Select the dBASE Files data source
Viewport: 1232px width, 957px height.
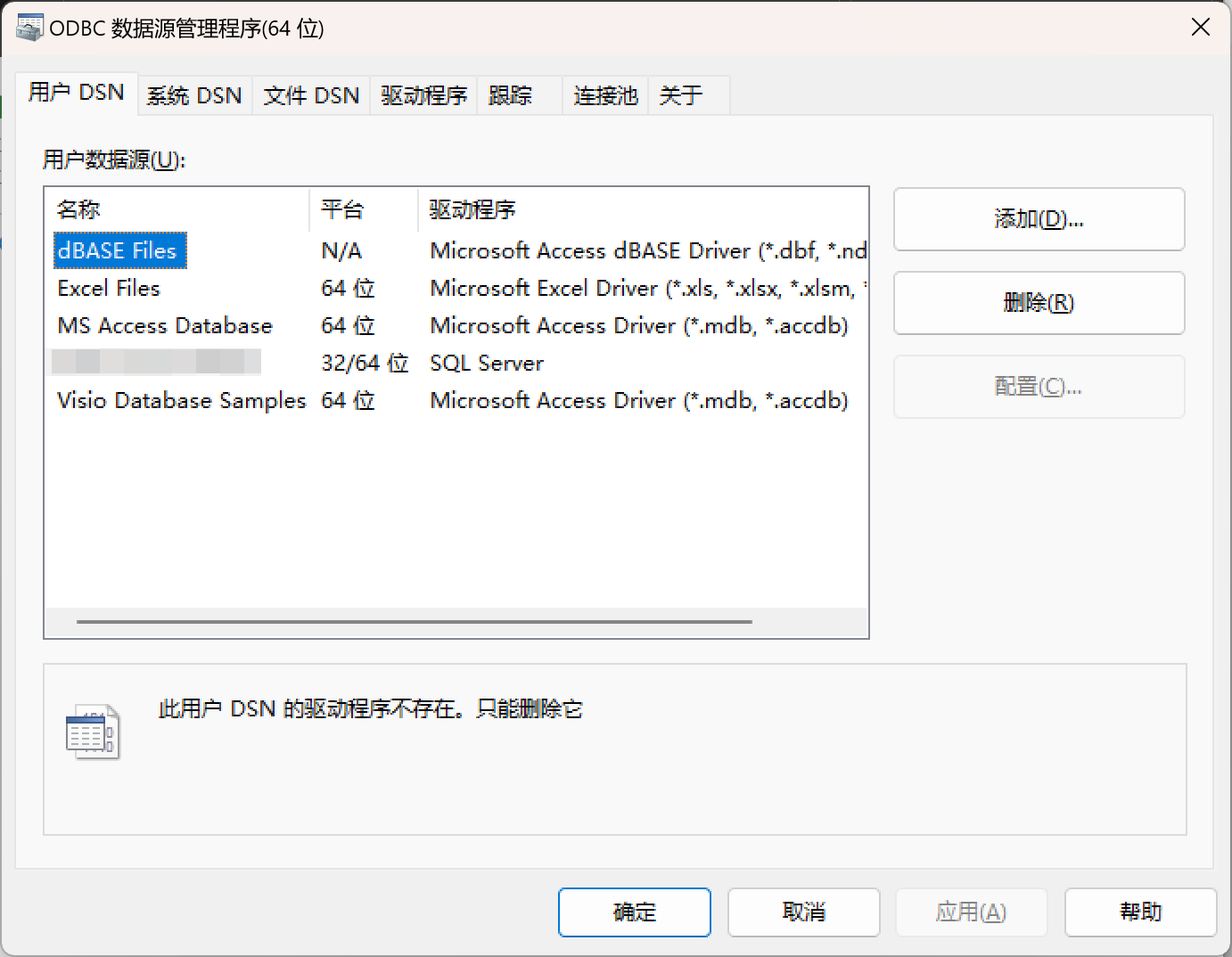119,250
